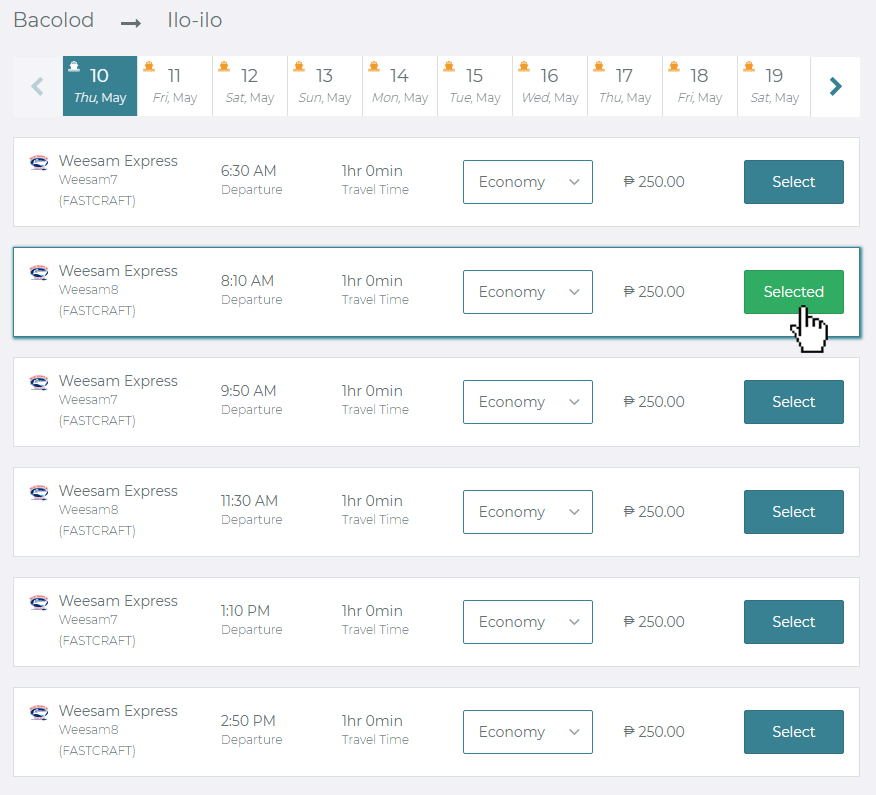Open the Economy class dropdown for 2:50 PM trip
876x795 pixels.
click(528, 732)
